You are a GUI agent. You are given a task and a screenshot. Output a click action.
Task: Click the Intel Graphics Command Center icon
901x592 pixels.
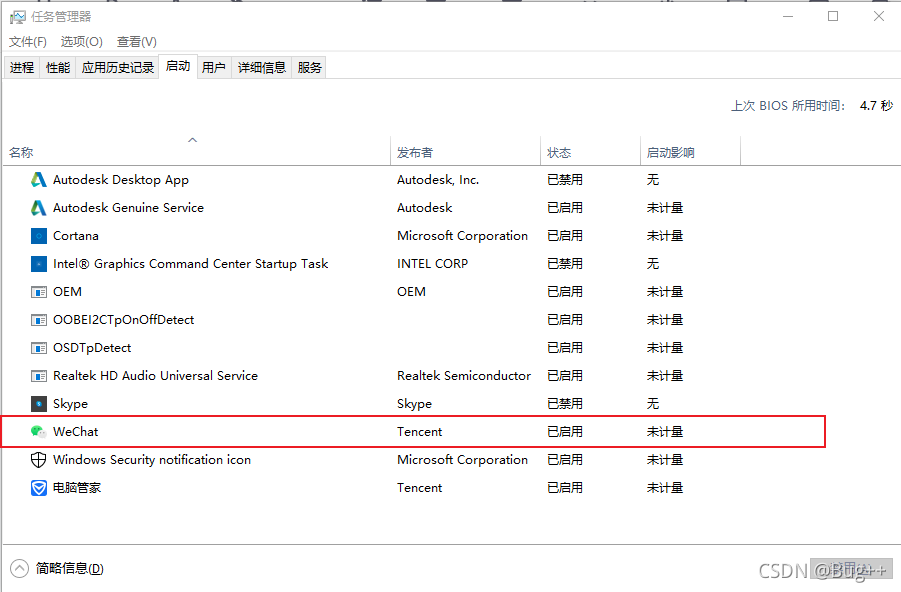coord(38,264)
